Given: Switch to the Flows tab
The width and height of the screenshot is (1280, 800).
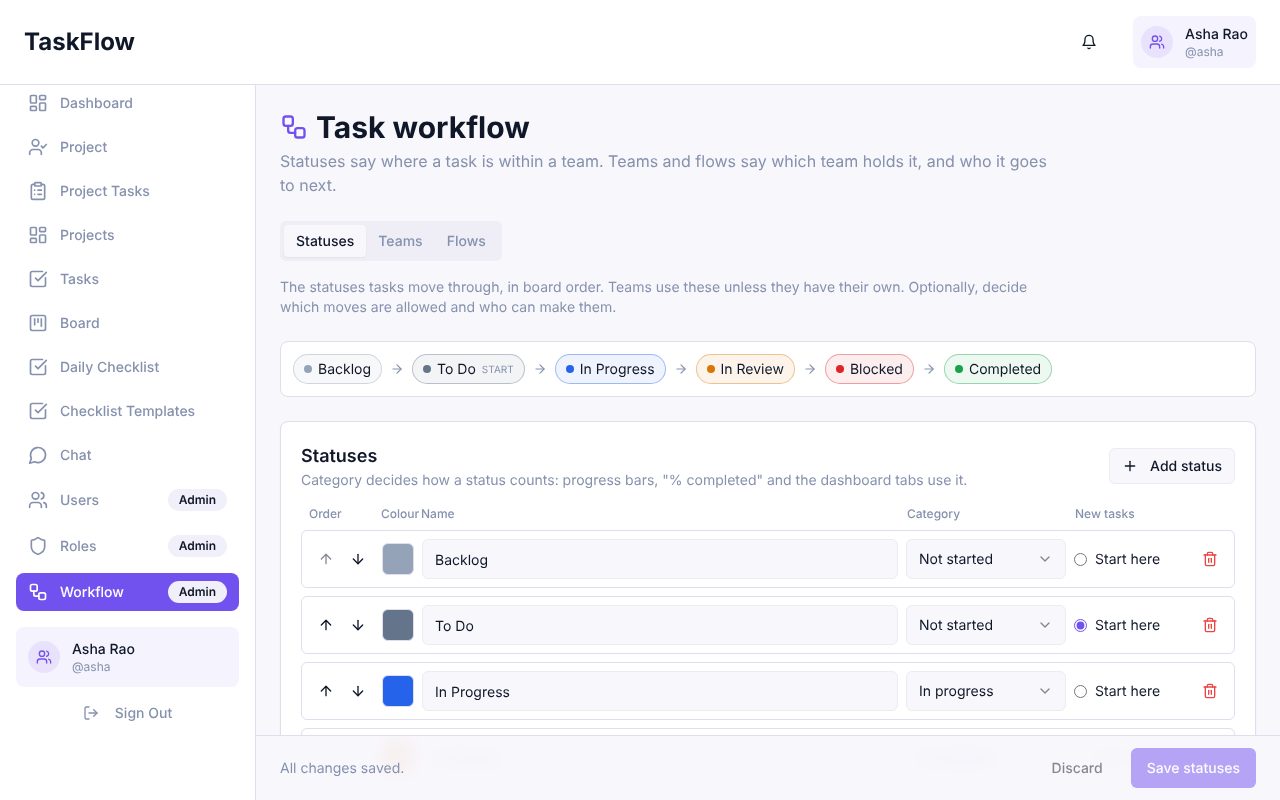Looking at the screenshot, I should tap(466, 241).
